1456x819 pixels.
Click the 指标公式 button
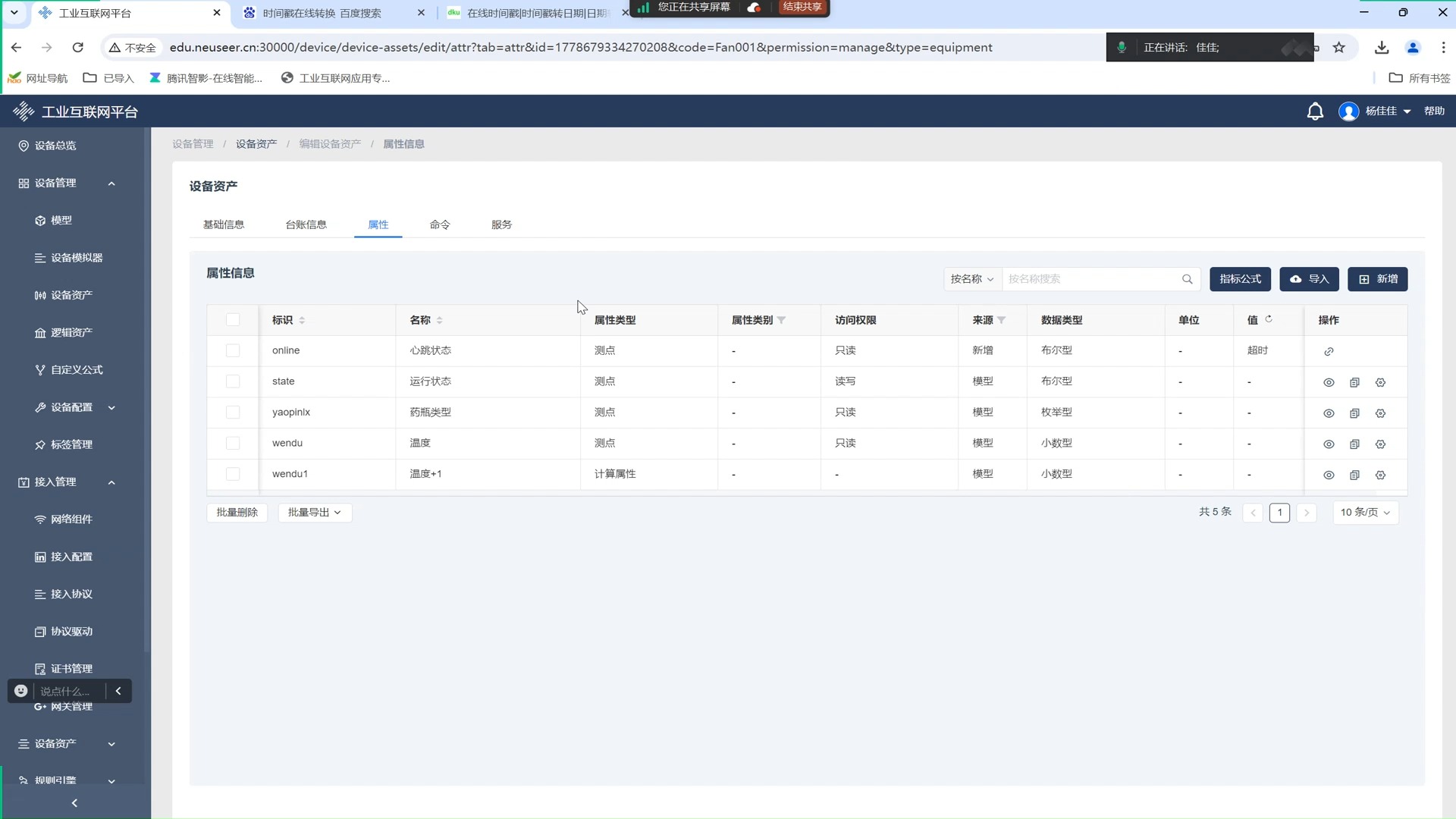pyautogui.click(x=1240, y=279)
